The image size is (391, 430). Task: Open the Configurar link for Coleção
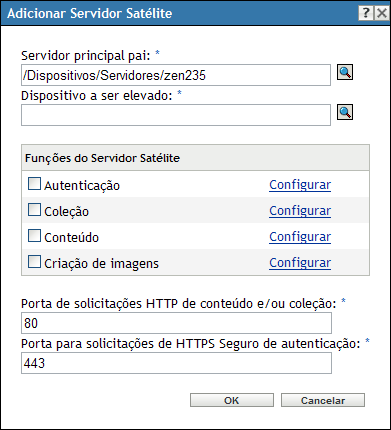coord(300,211)
